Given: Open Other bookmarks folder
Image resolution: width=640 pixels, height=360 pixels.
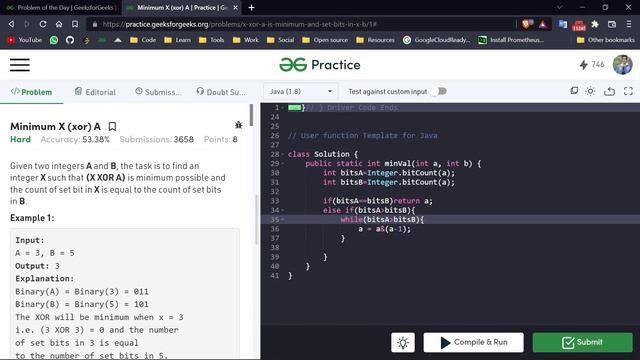Looking at the screenshot, I should 606,40.
